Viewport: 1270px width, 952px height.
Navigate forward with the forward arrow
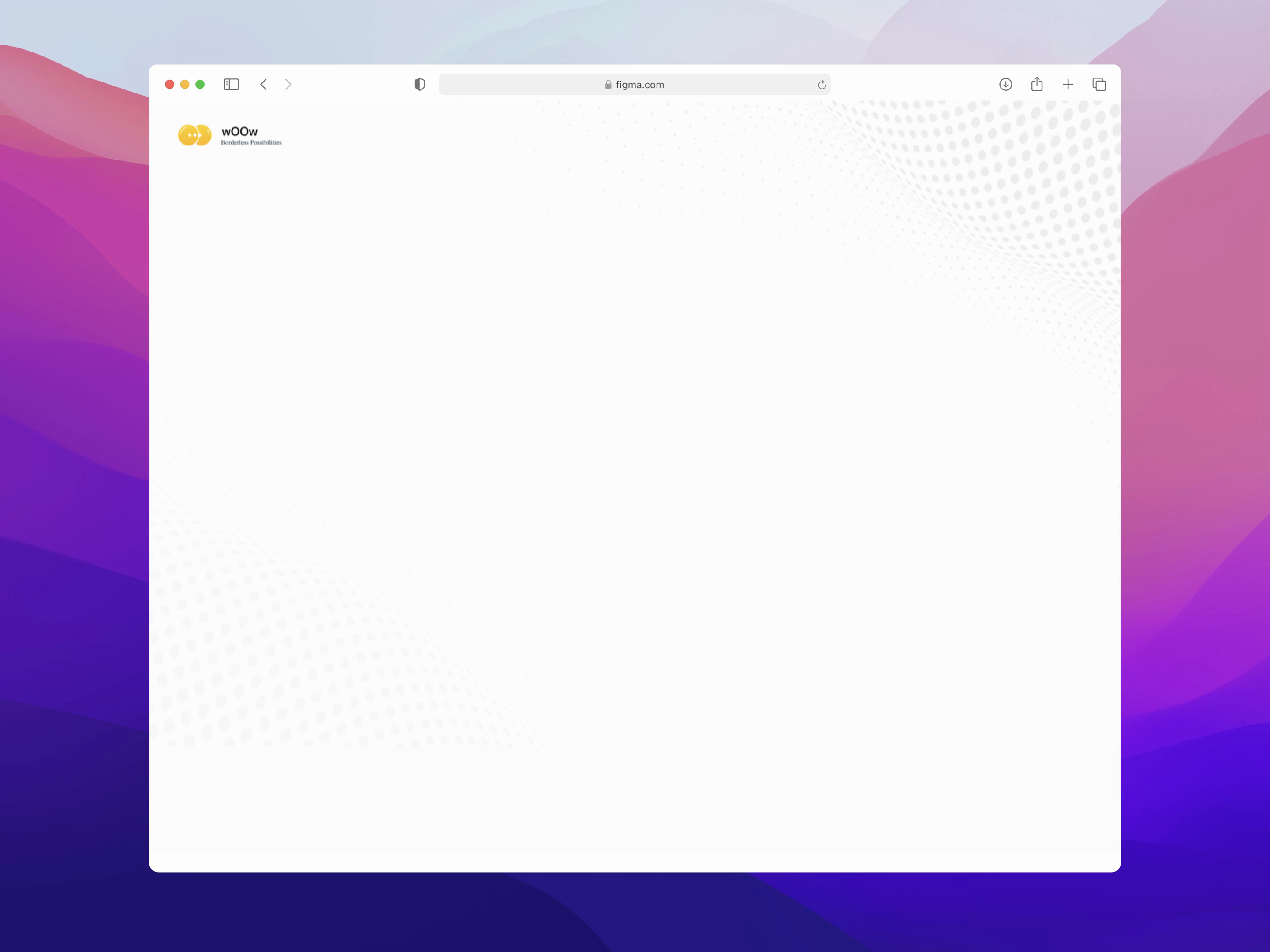coord(289,84)
